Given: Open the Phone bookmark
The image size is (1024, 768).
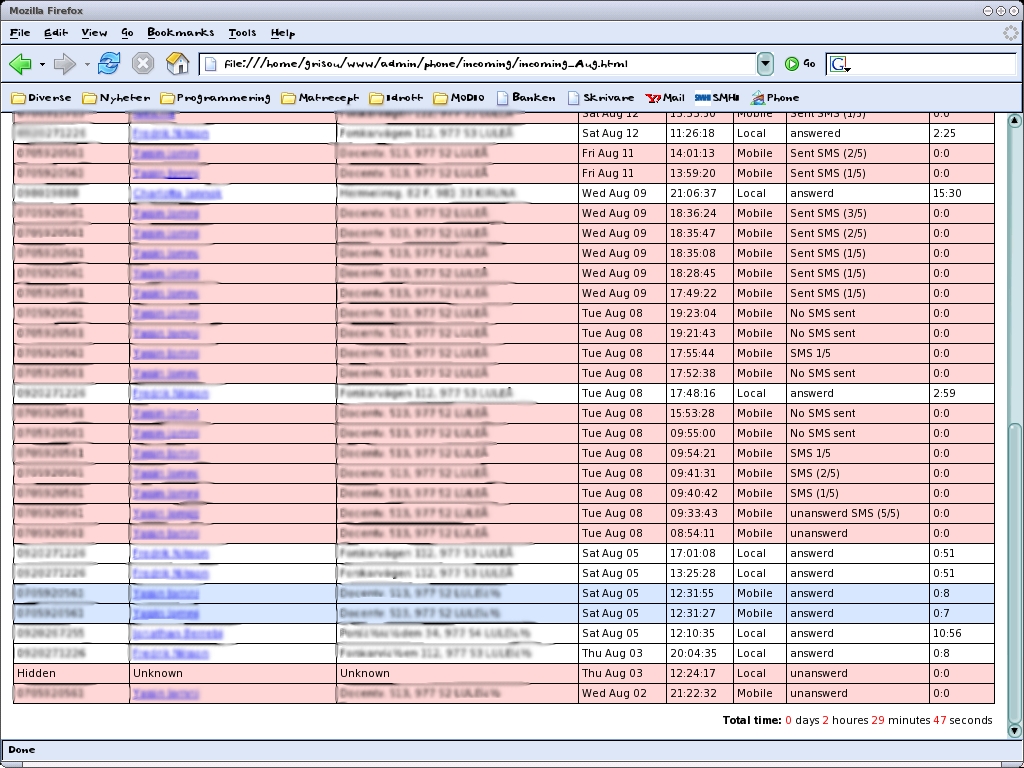Looking at the screenshot, I should pos(775,98).
